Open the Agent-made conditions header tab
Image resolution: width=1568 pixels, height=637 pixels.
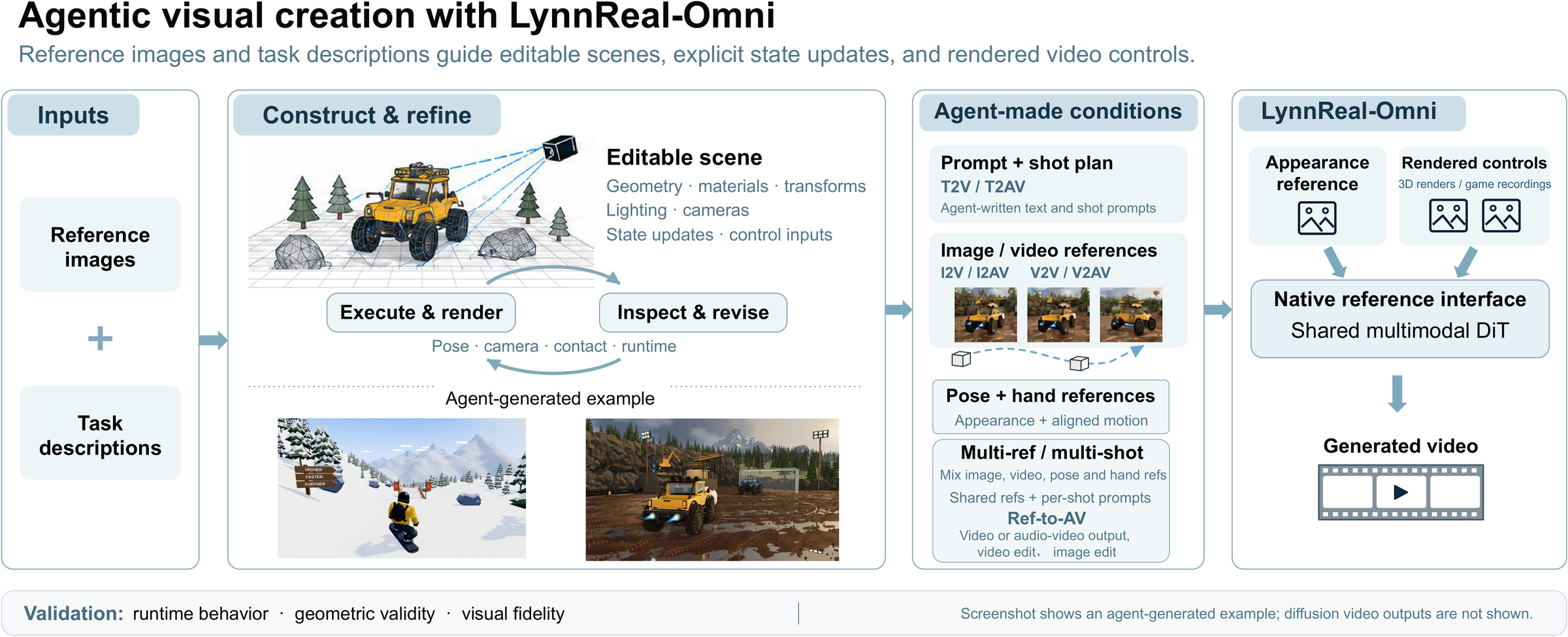click(x=1058, y=112)
